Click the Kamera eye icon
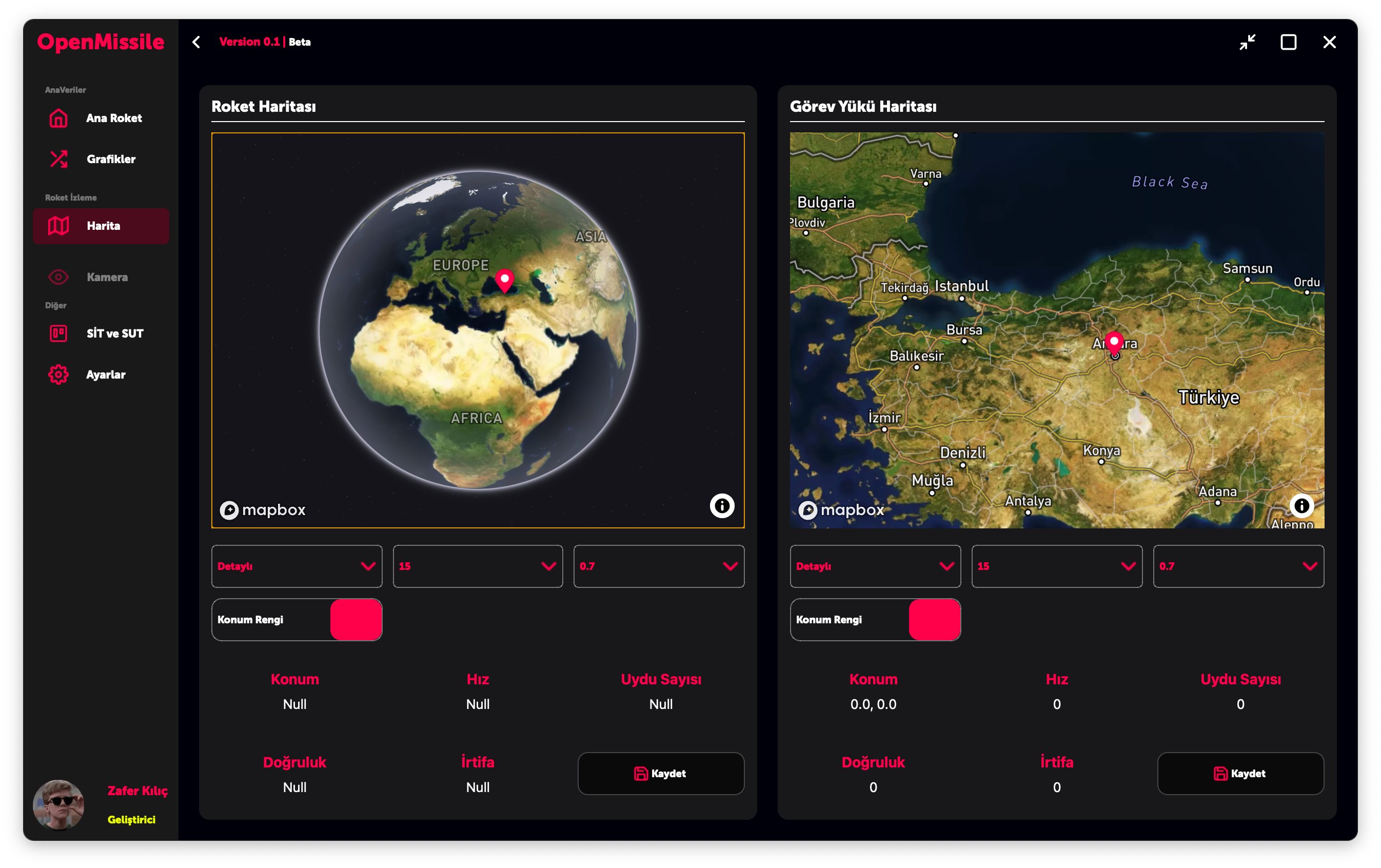 pyautogui.click(x=58, y=277)
